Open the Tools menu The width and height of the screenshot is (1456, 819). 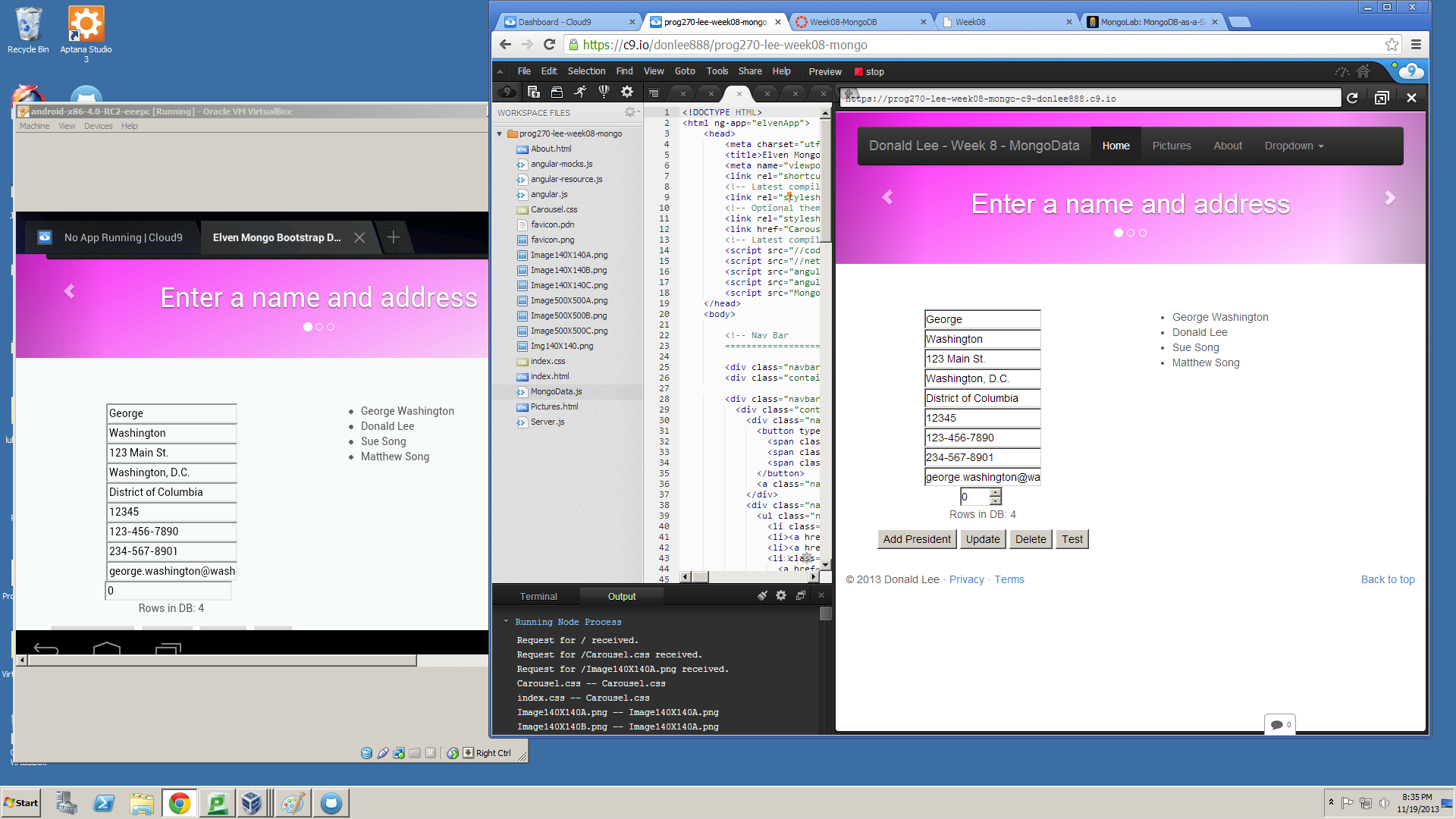pos(717,71)
